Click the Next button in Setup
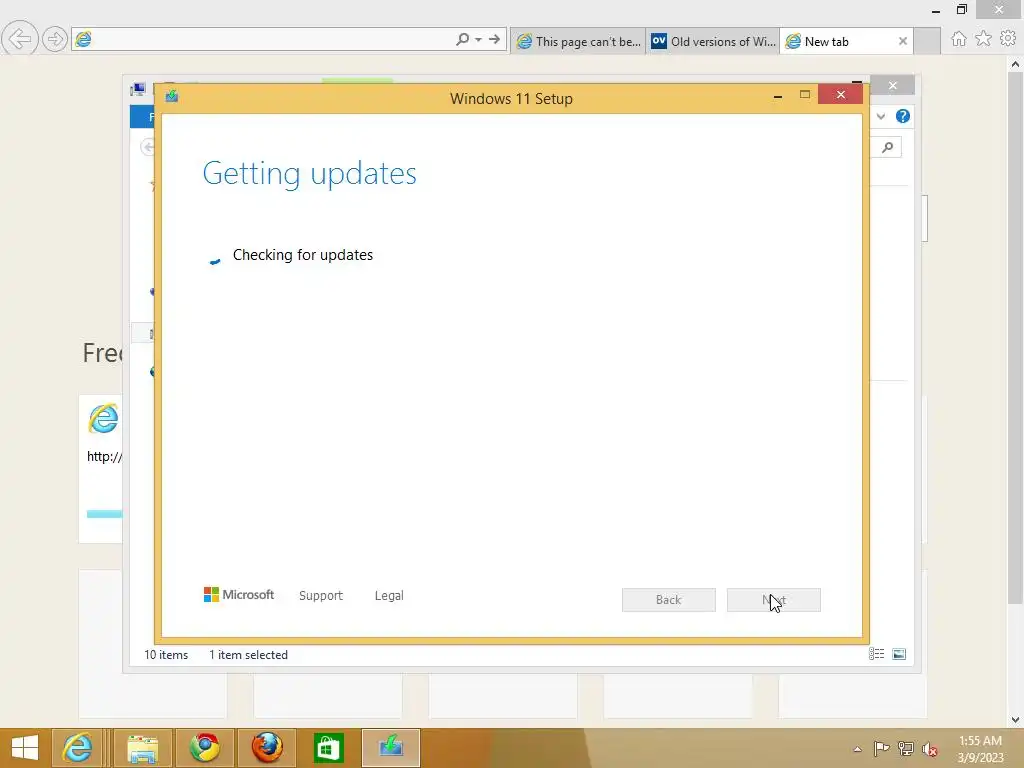Screen dimensions: 1024x768 pos(773,600)
